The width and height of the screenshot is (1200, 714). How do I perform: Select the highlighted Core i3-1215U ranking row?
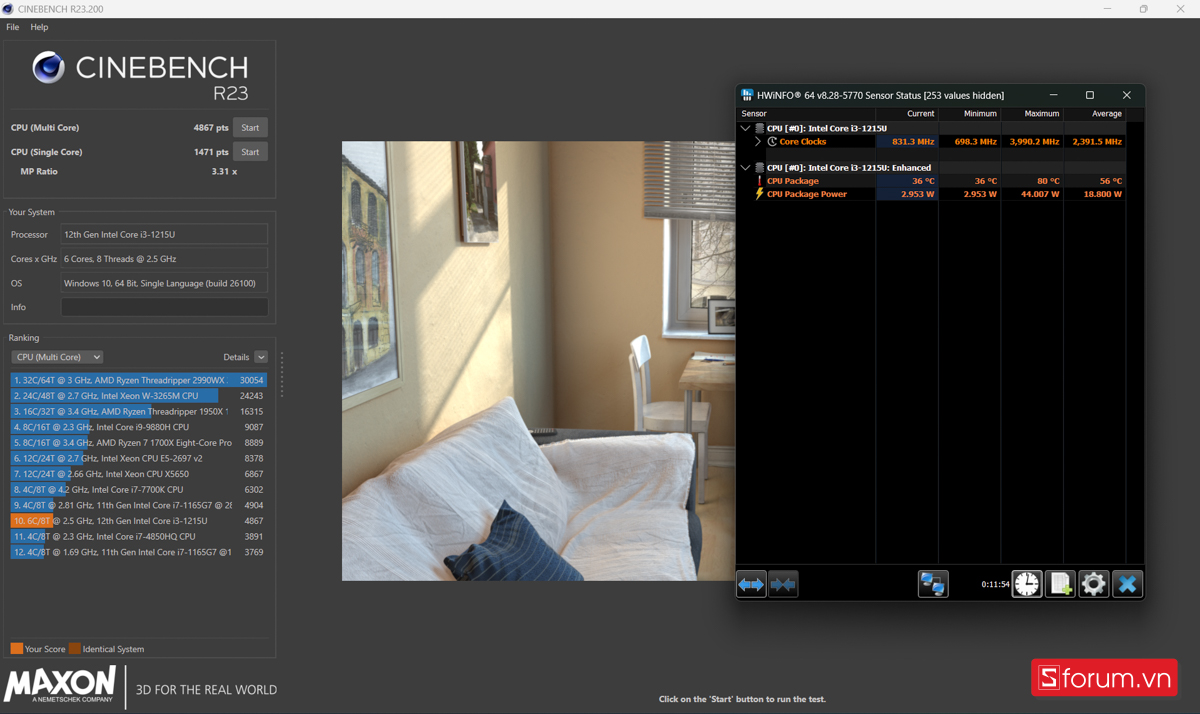click(x=139, y=521)
